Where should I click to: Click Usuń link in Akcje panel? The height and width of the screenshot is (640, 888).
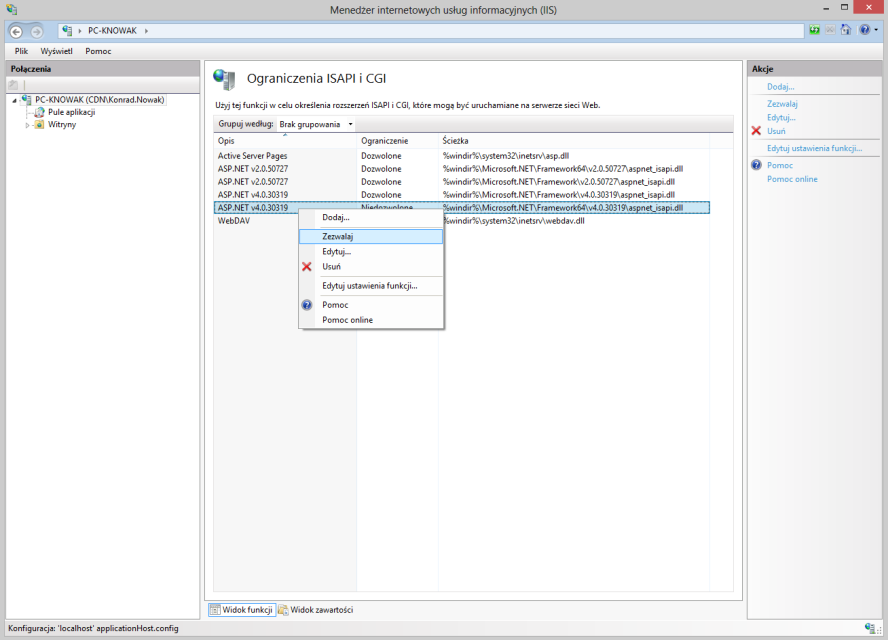click(x=776, y=131)
